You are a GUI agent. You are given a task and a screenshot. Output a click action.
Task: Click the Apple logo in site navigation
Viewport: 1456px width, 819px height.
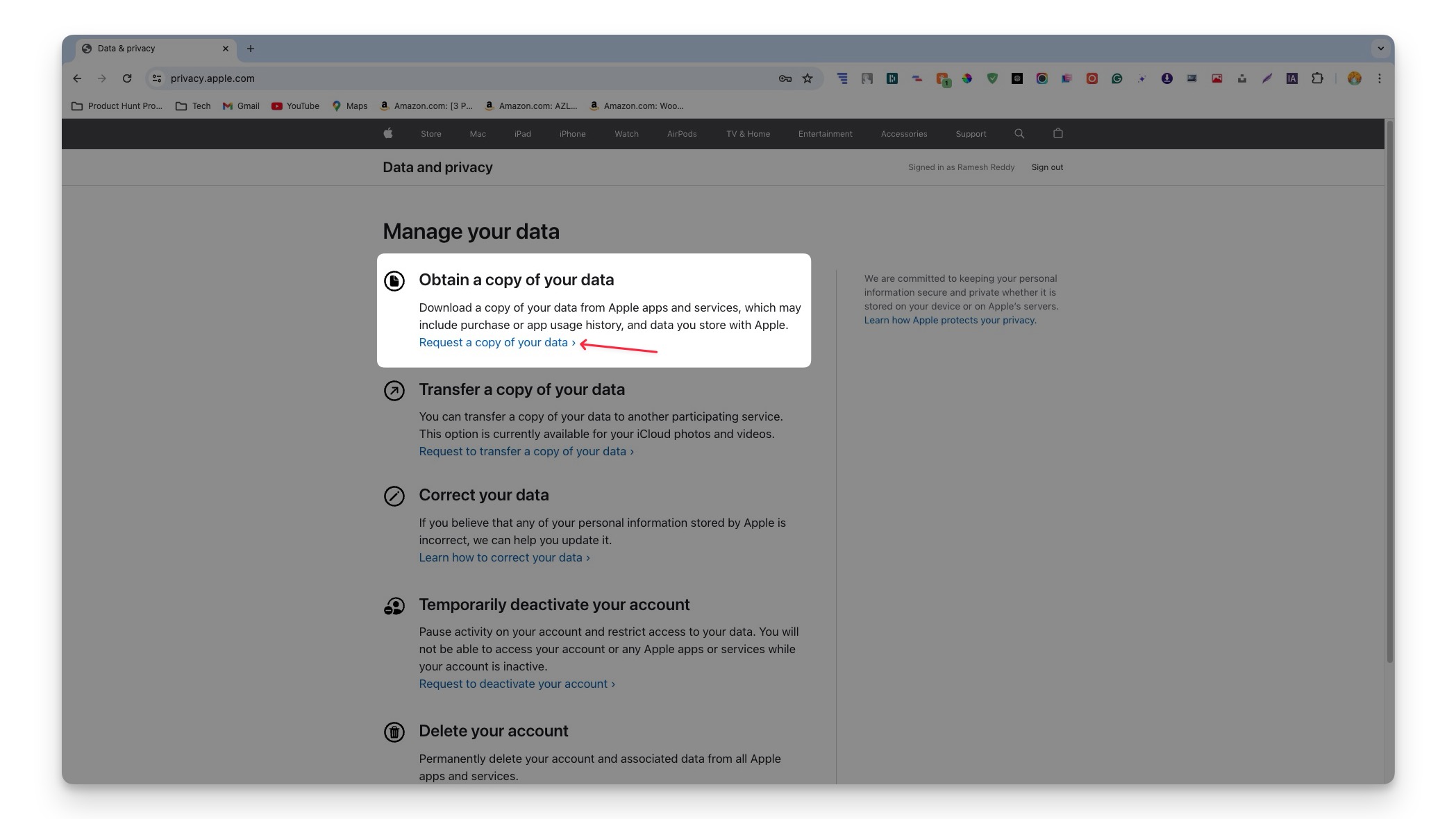pyautogui.click(x=388, y=133)
